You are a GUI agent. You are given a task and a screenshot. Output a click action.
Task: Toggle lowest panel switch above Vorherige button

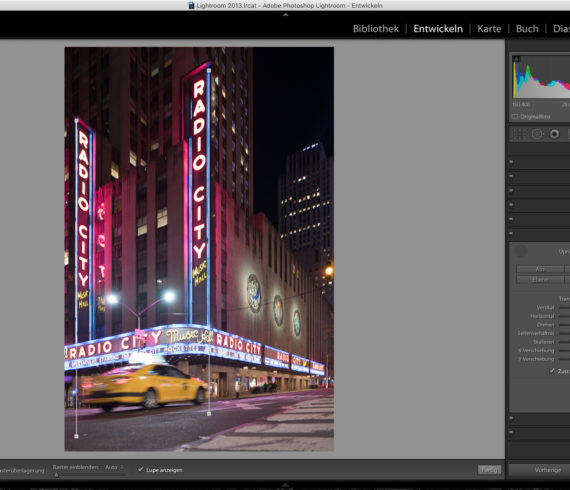[511, 432]
